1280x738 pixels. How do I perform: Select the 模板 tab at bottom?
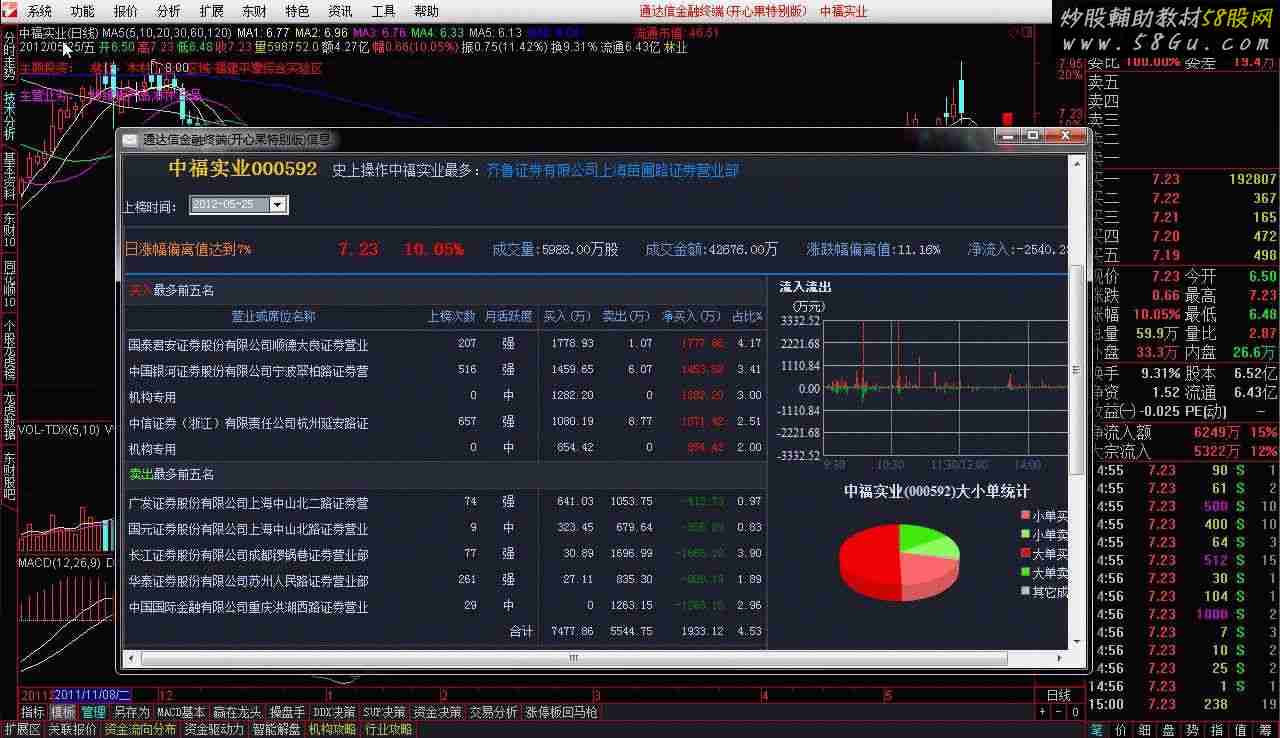[x=63, y=712]
